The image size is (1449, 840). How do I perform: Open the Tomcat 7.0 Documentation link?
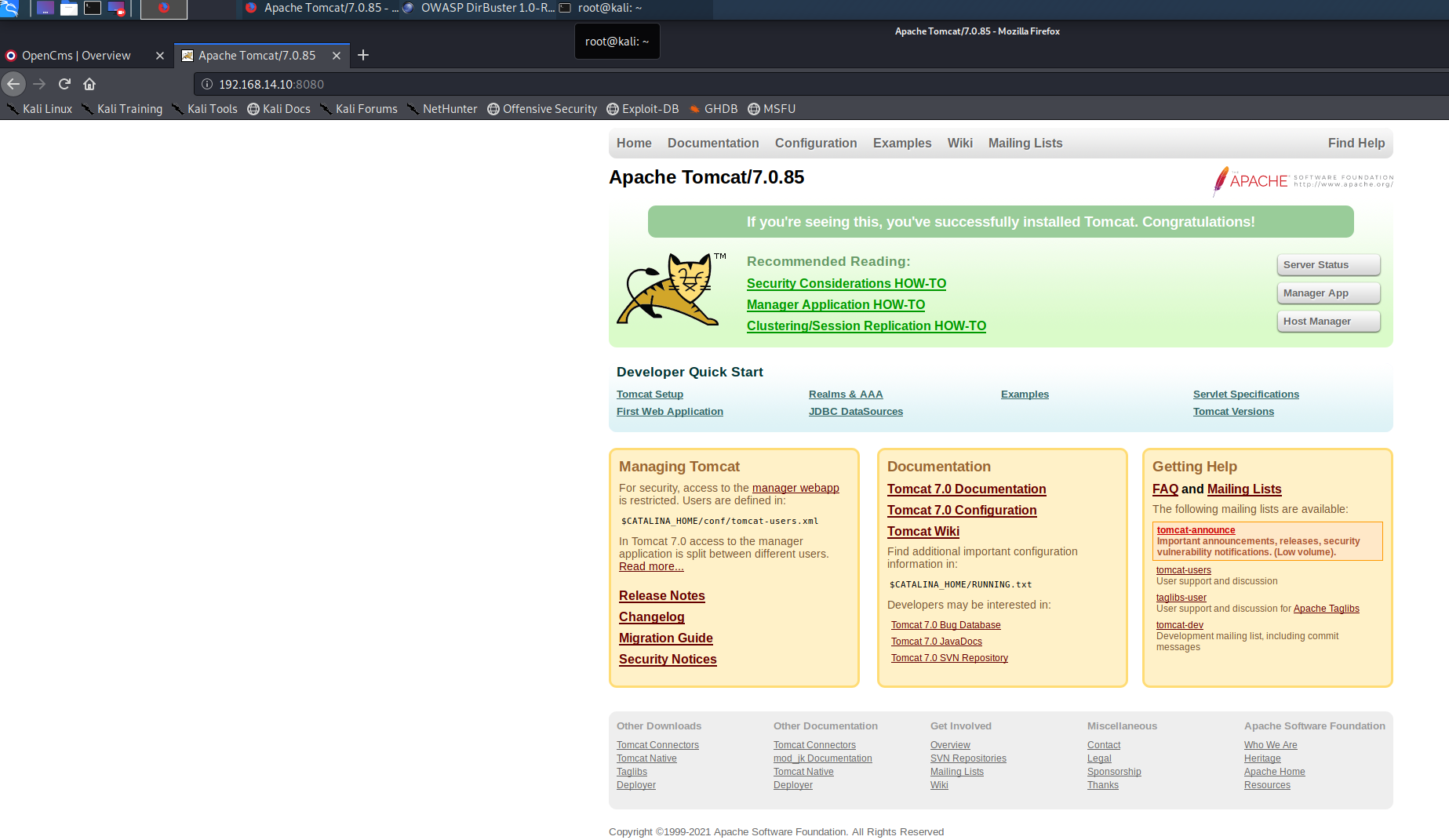pos(966,489)
